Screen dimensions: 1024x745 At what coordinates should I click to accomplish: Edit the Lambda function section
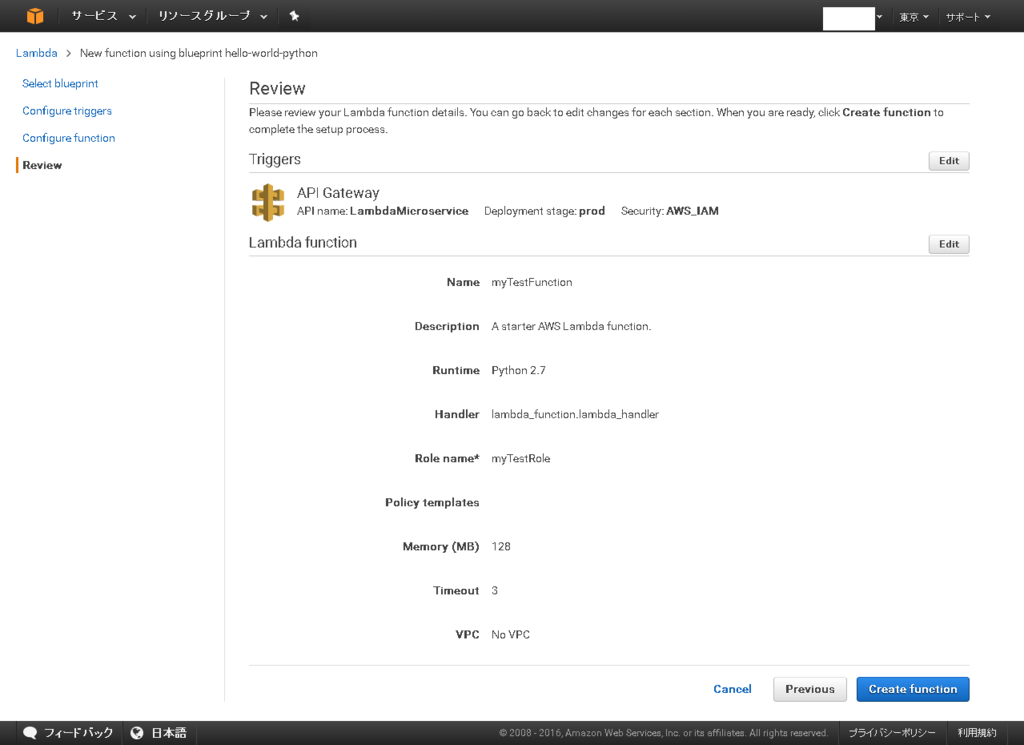tap(949, 244)
